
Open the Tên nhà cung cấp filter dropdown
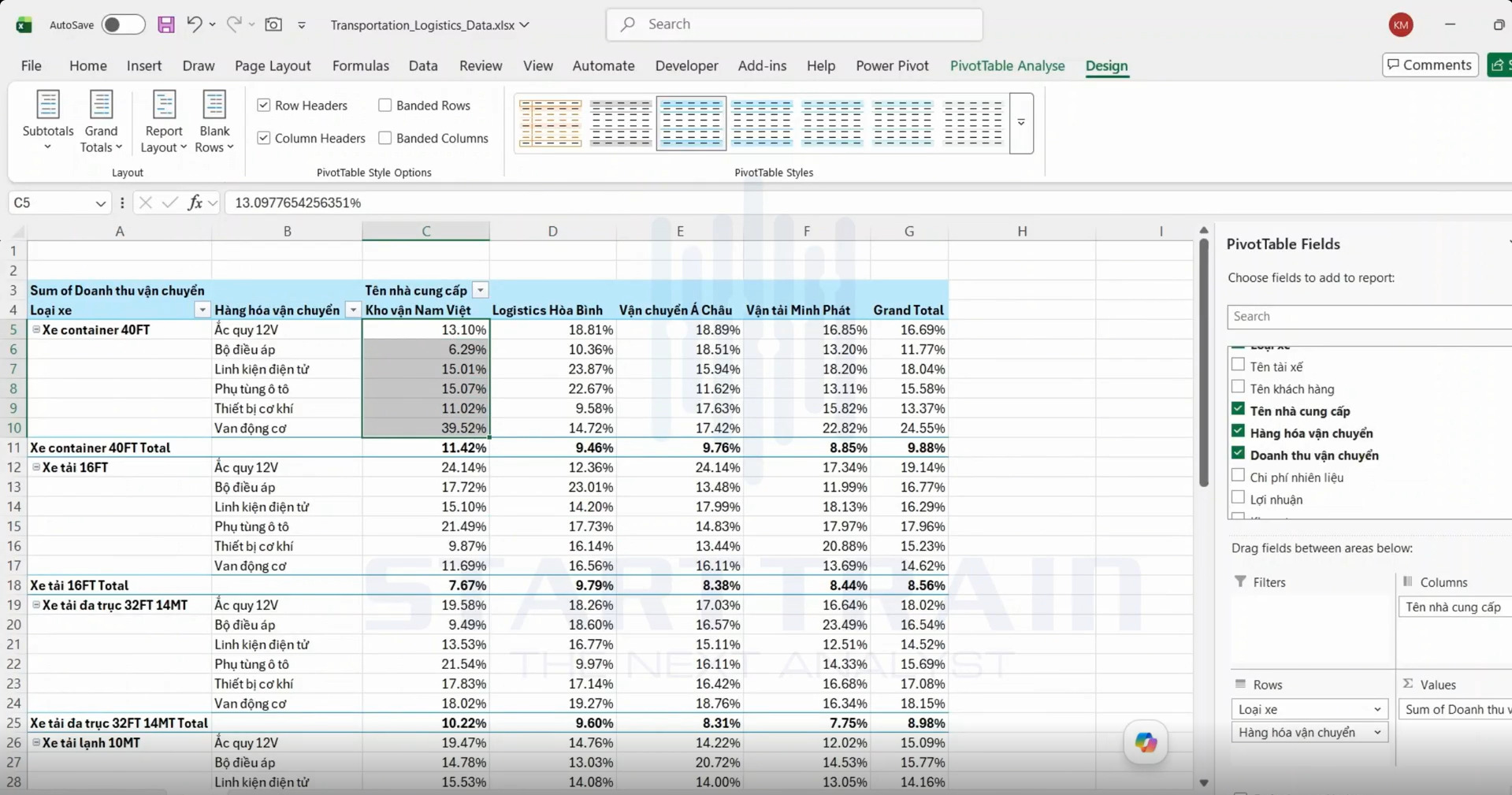pos(481,291)
